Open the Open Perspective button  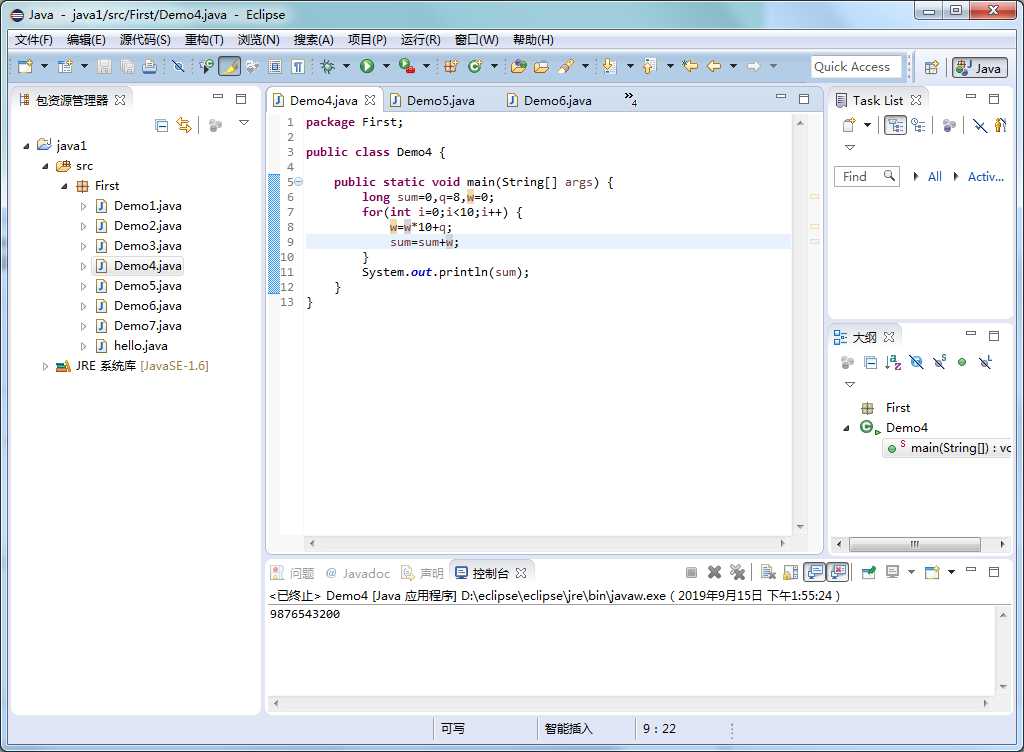pos(932,67)
